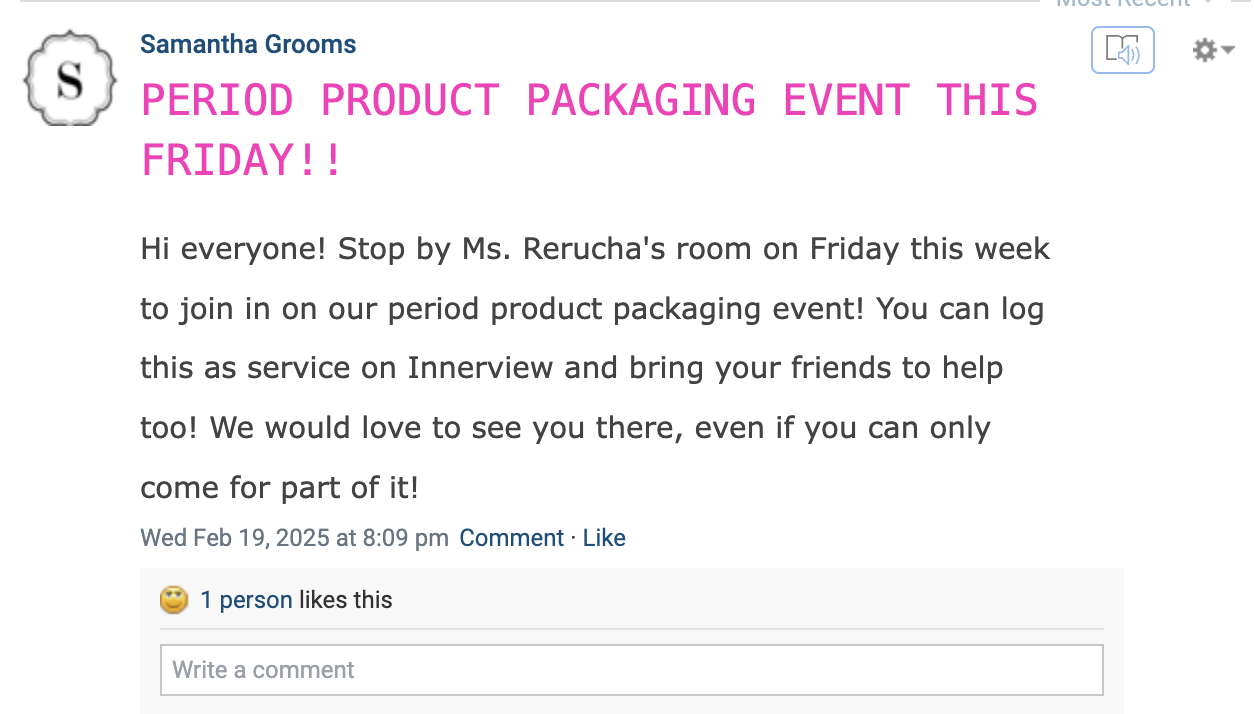Click the smiley face likes icon
Image resolution: width=1254 pixels, height=714 pixels.
pos(174,600)
